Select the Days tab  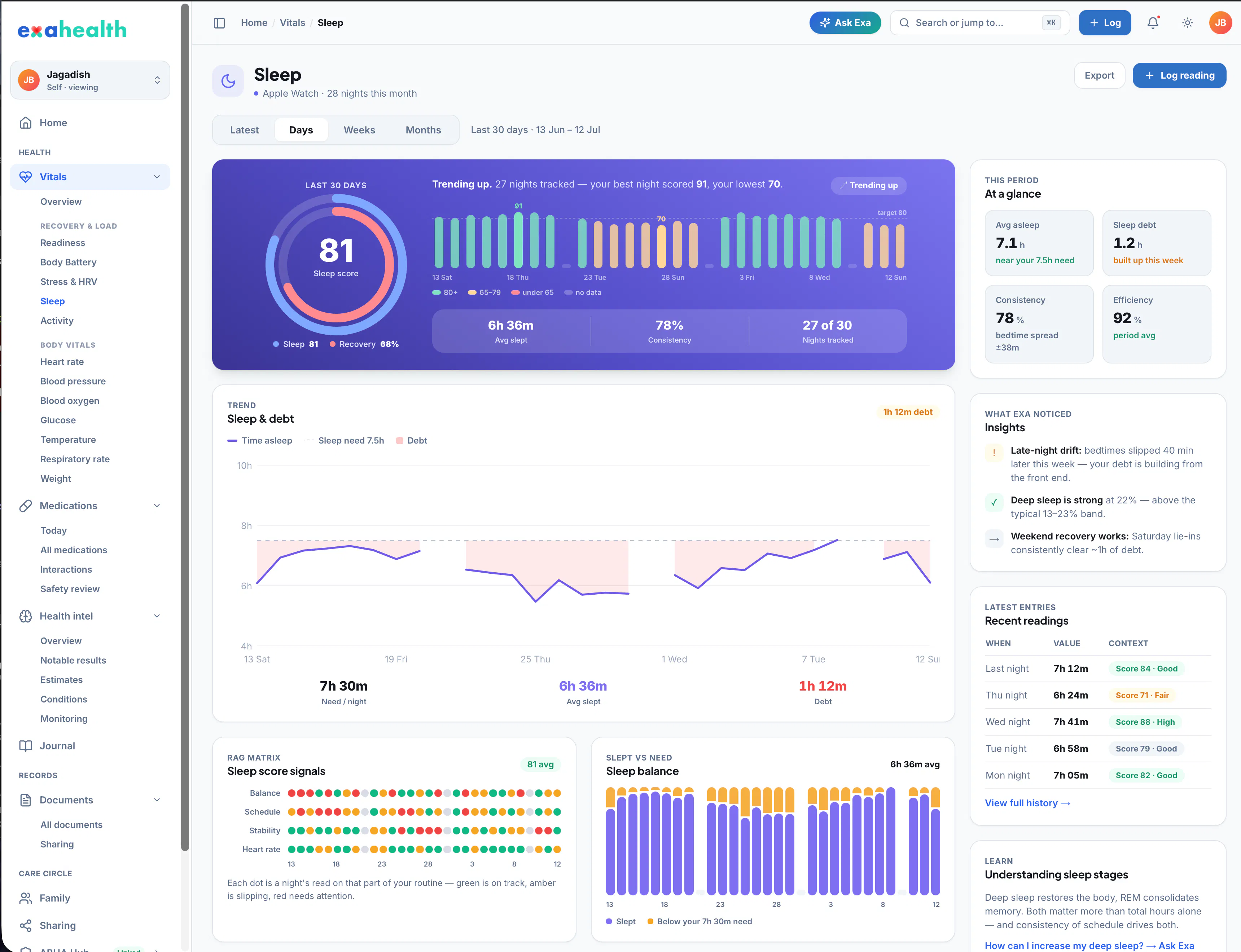(301, 130)
